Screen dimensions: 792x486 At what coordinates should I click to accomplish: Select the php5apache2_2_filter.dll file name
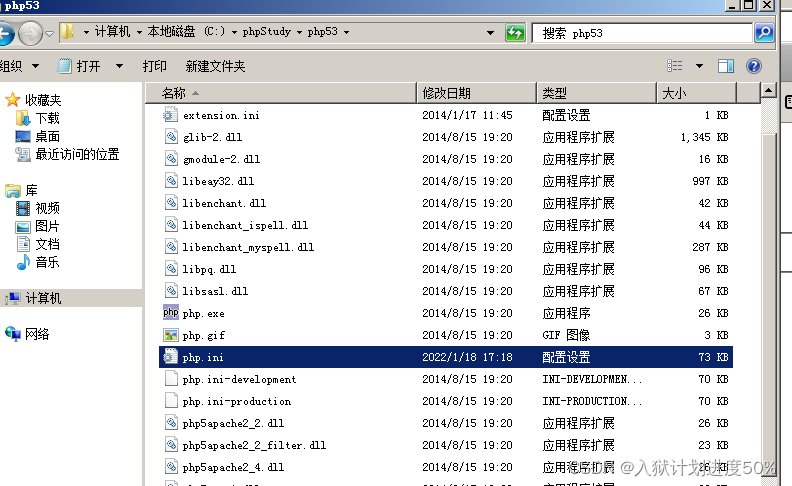(254, 445)
